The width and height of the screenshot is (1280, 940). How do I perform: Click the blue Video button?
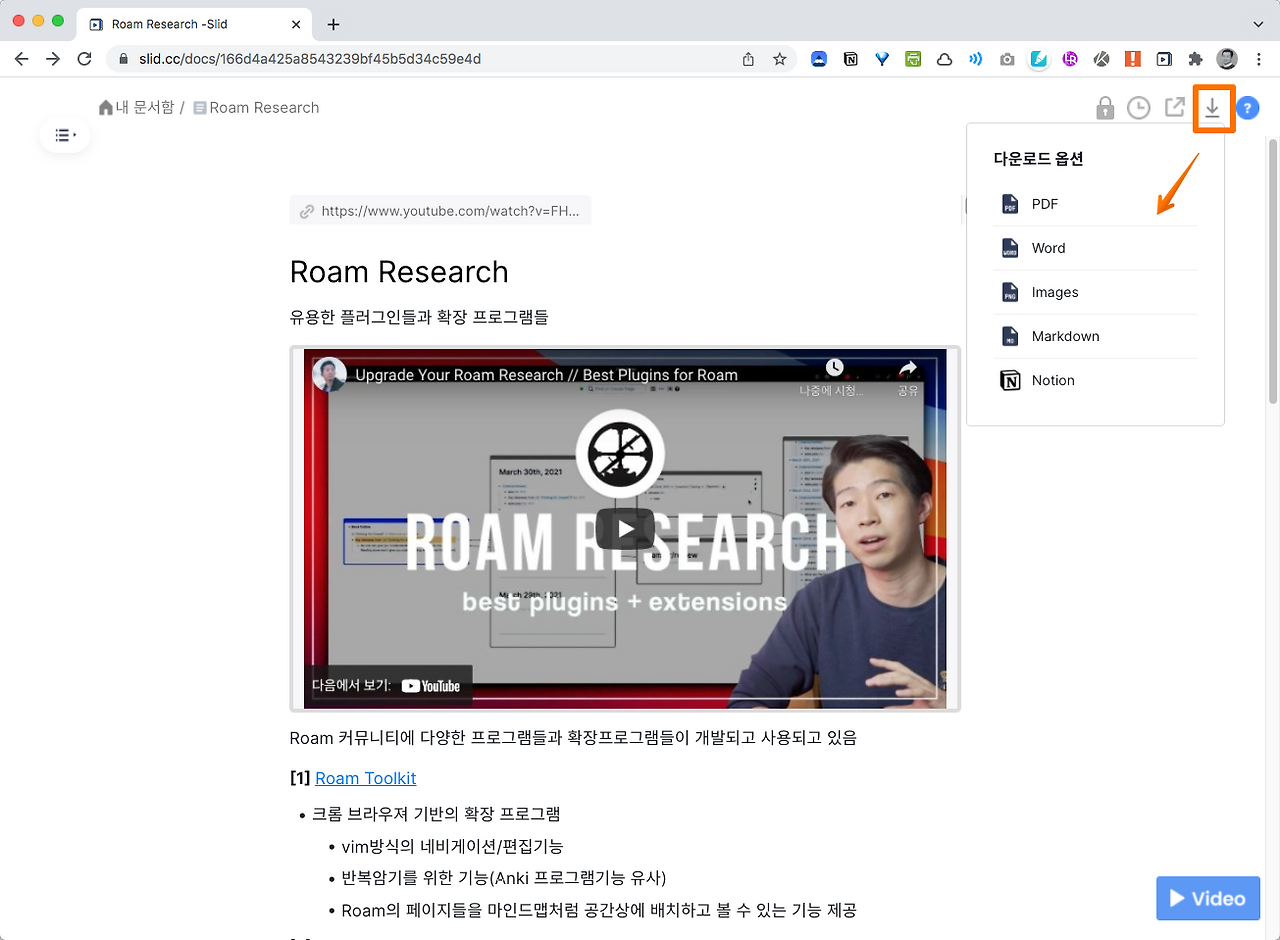[x=1208, y=898]
